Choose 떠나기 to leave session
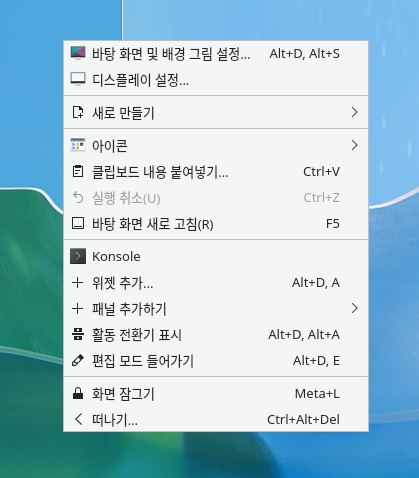 [216, 419]
